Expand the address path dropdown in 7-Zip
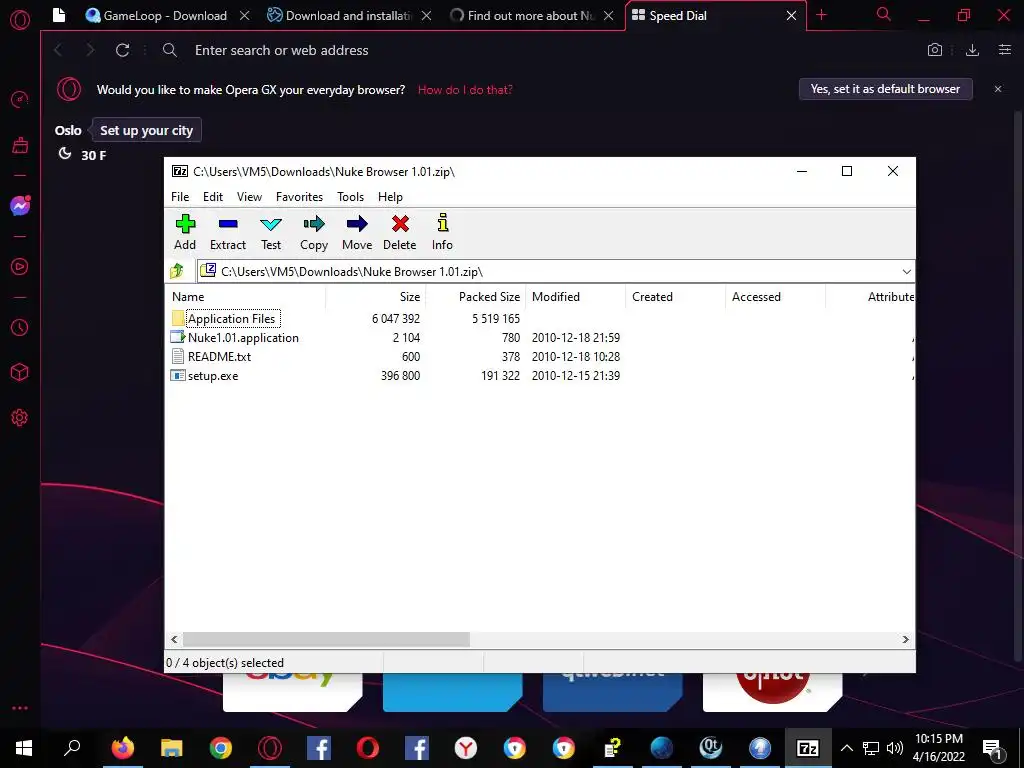 (906, 272)
